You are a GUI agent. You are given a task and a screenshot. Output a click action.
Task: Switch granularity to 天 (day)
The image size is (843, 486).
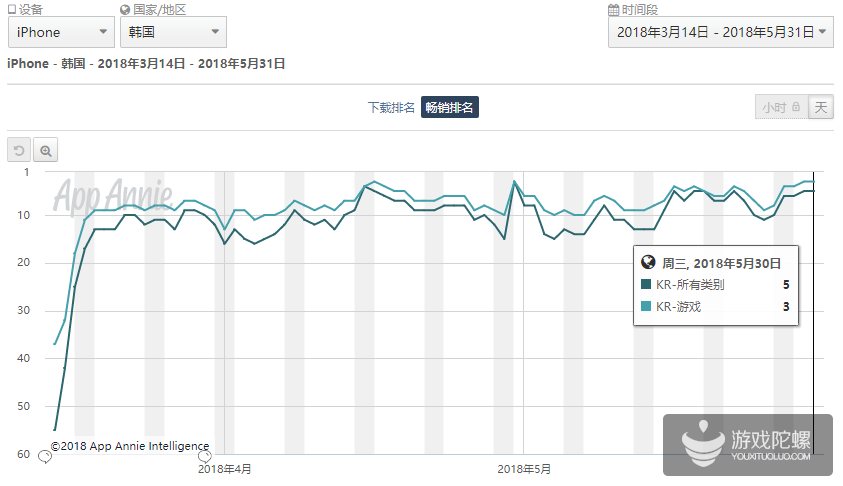click(x=821, y=107)
